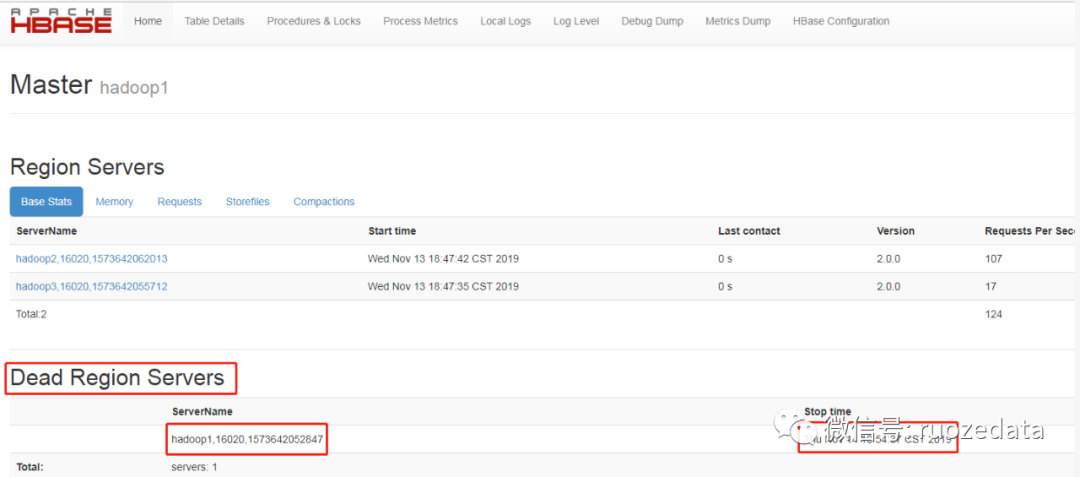Click requests per second value 107

993,259
